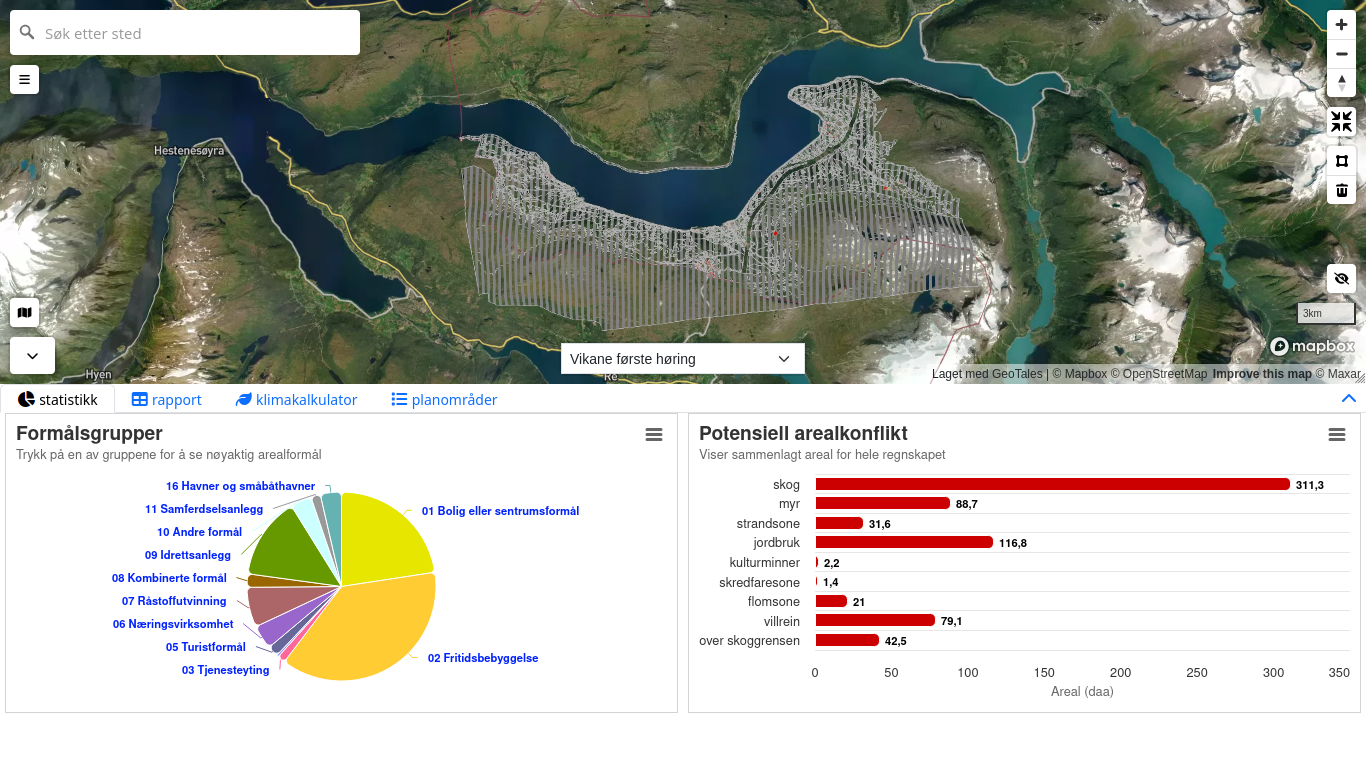Viewport: 1366px width, 768px height.
Task: Click the 02 Fritidsbebyggelse pie label
Action: tap(483, 658)
